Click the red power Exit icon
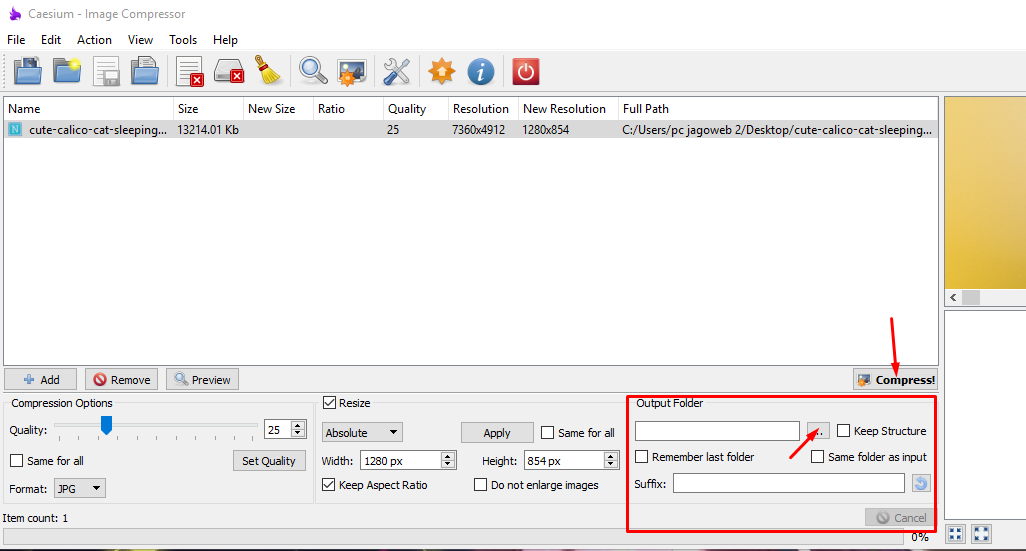1026x551 pixels. 526,71
